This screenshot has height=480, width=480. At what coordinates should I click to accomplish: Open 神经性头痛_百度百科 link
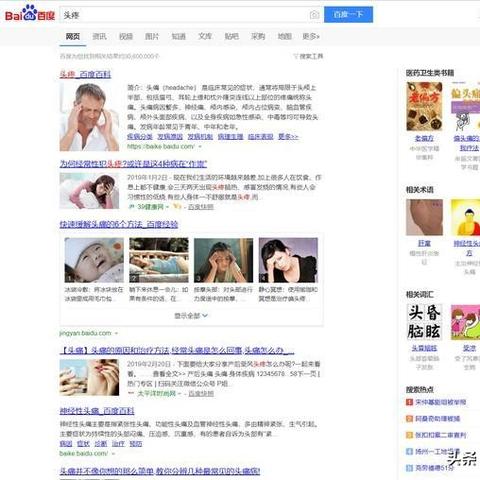[97, 411]
